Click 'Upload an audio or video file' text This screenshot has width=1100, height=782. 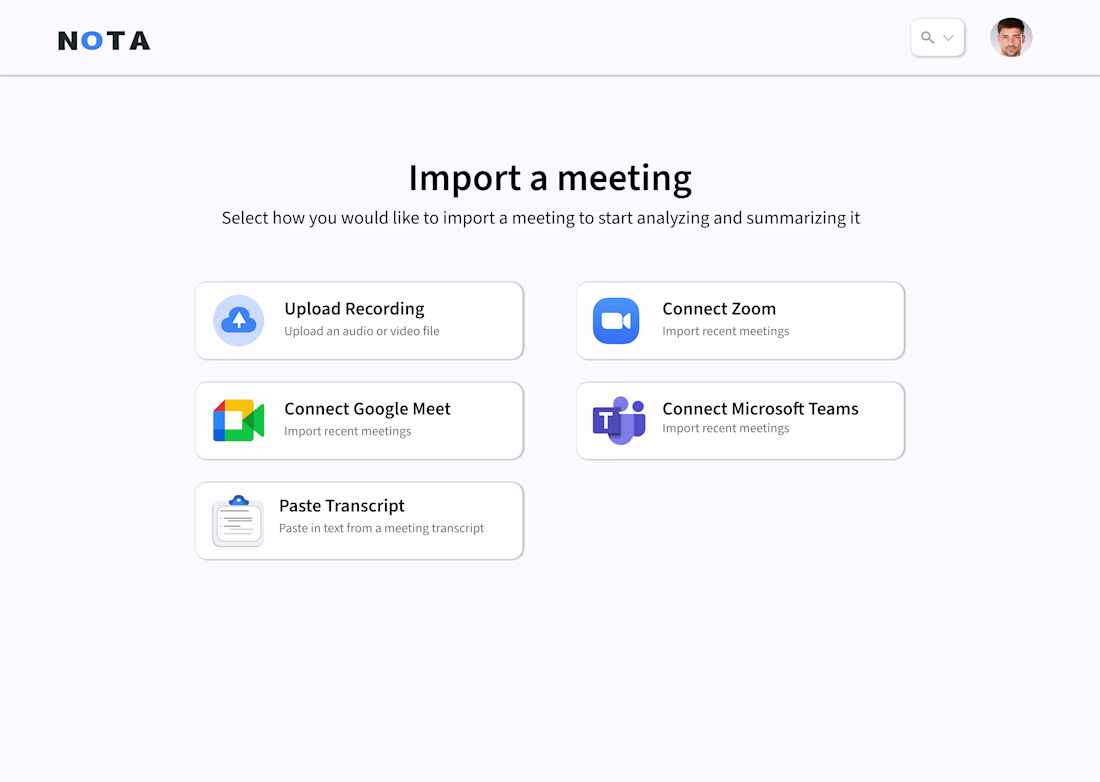(x=362, y=331)
